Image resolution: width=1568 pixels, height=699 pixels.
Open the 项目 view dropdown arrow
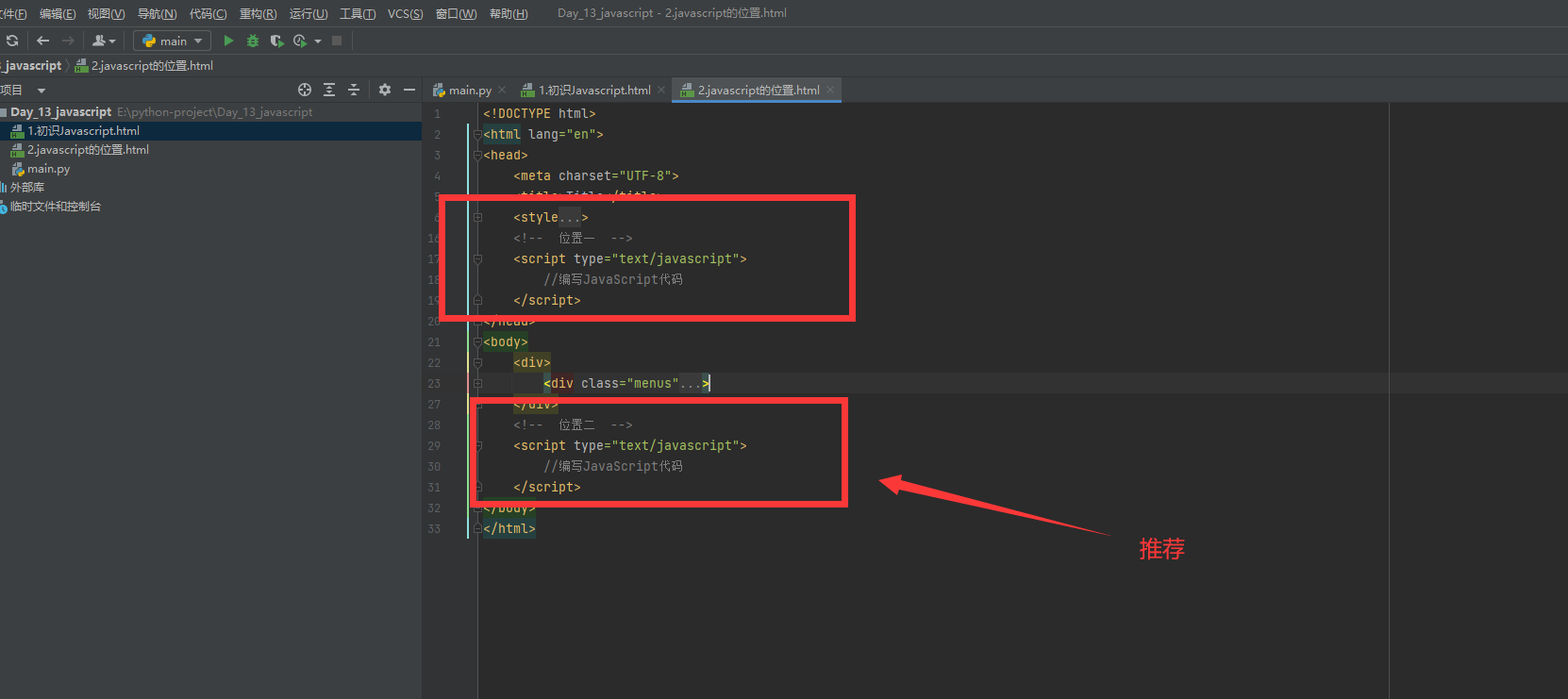(x=41, y=91)
